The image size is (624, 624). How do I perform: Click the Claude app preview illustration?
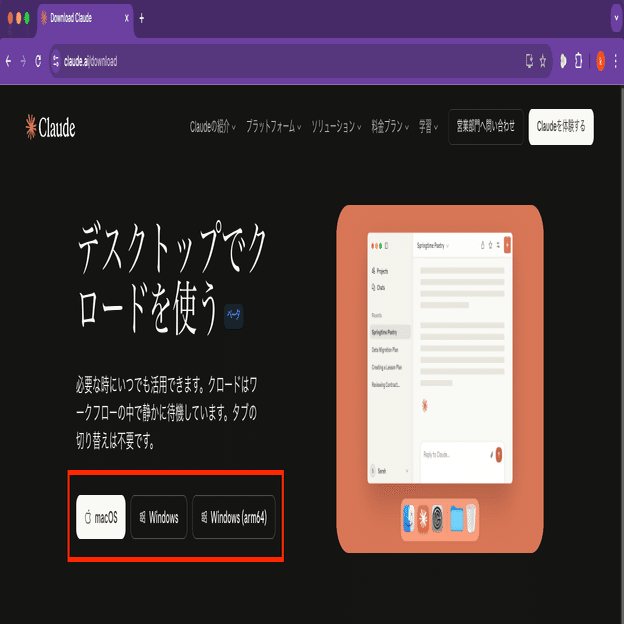coord(440,378)
